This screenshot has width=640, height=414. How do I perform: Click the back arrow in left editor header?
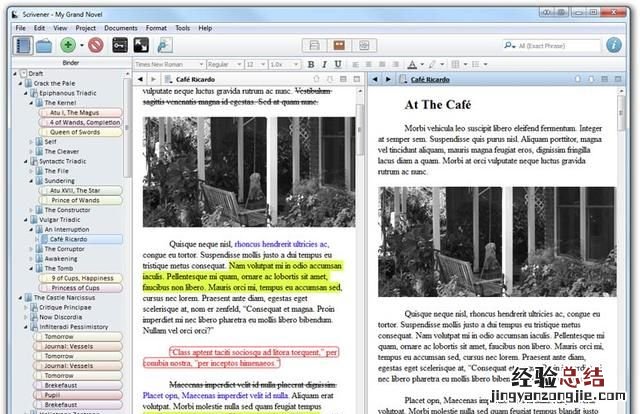click(139, 79)
